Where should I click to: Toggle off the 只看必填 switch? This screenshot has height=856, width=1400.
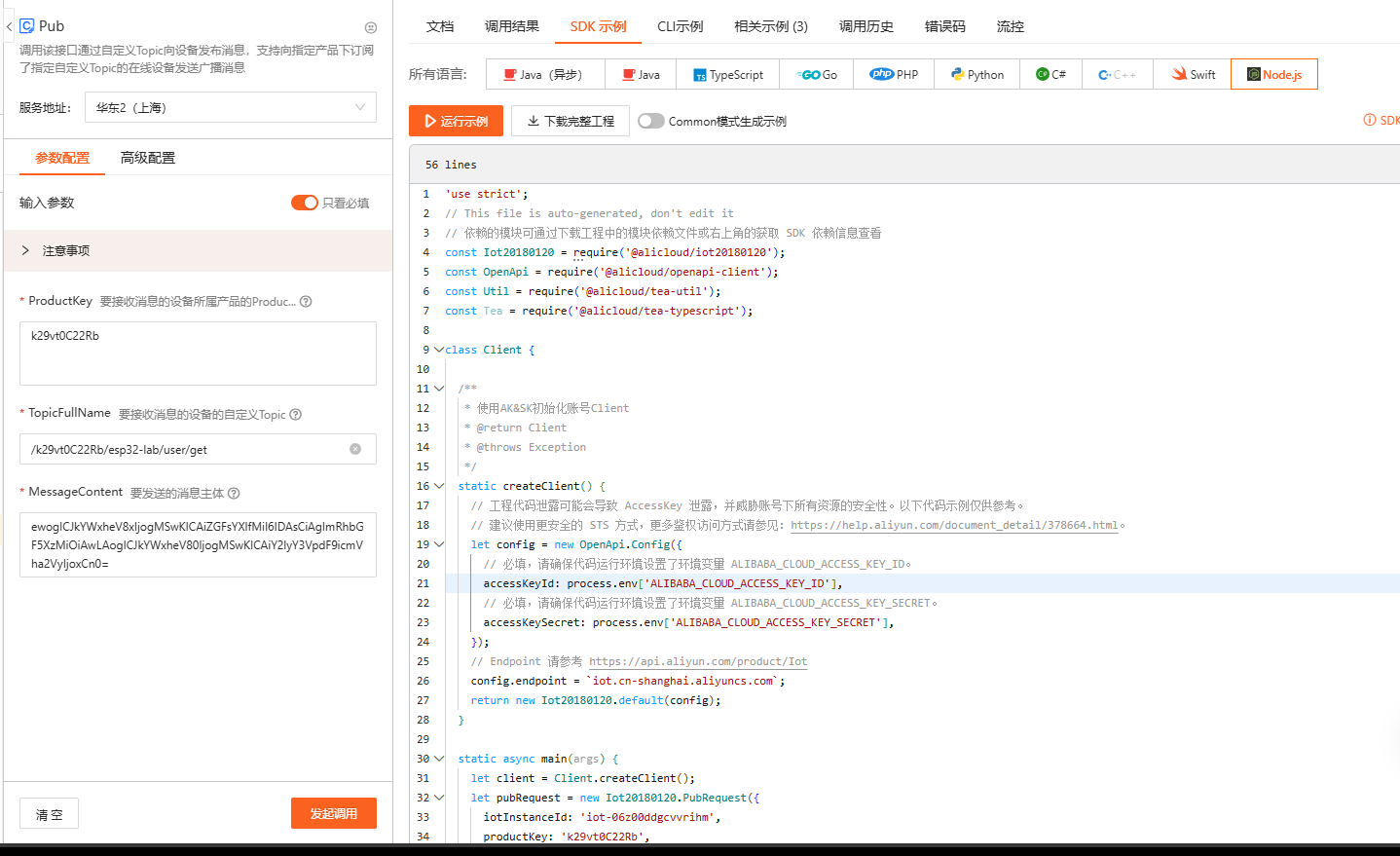pos(304,203)
